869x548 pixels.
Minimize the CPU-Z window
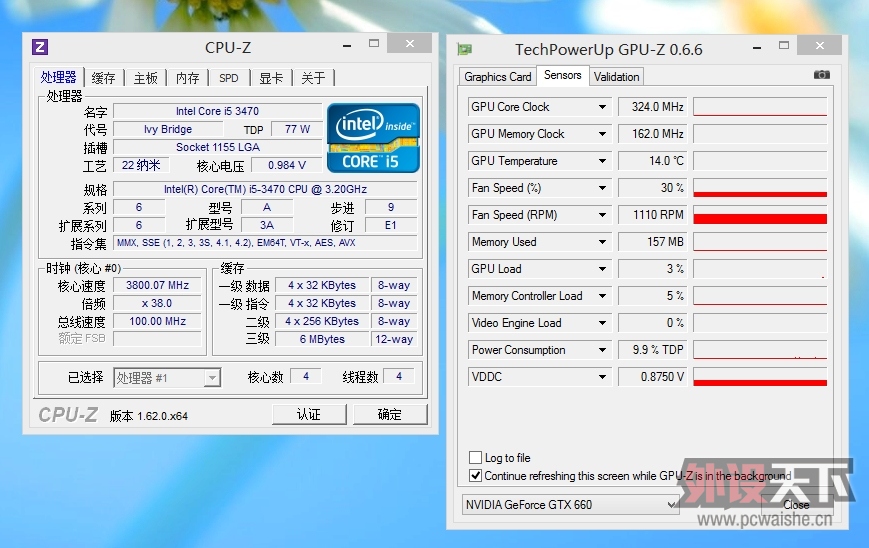(347, 45)
